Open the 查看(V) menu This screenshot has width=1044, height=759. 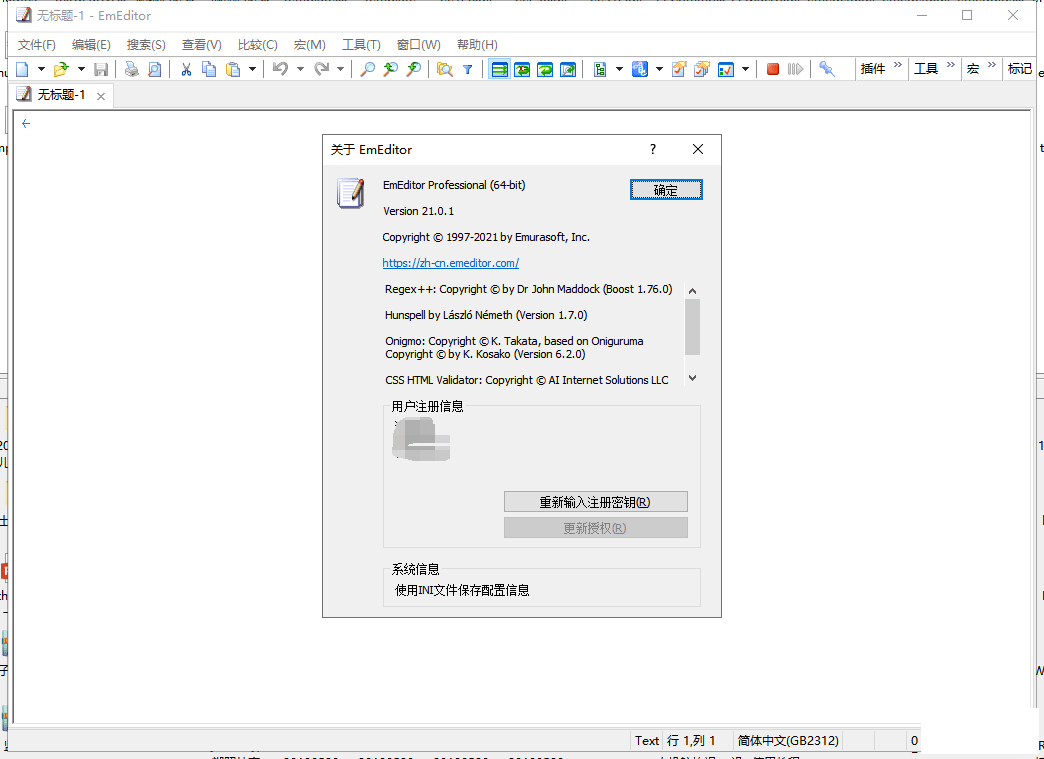click(x=202, y=45)
